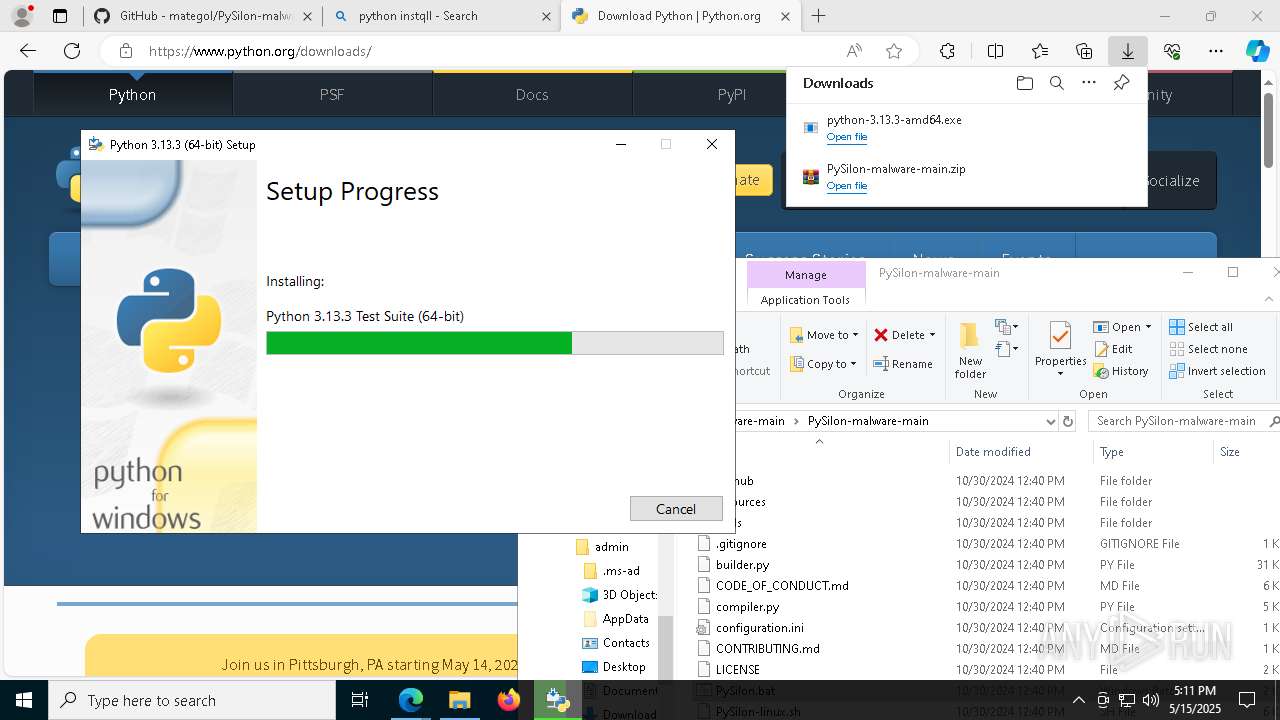
Task: Create New folder in Explorer
Action: click(970, 350)
